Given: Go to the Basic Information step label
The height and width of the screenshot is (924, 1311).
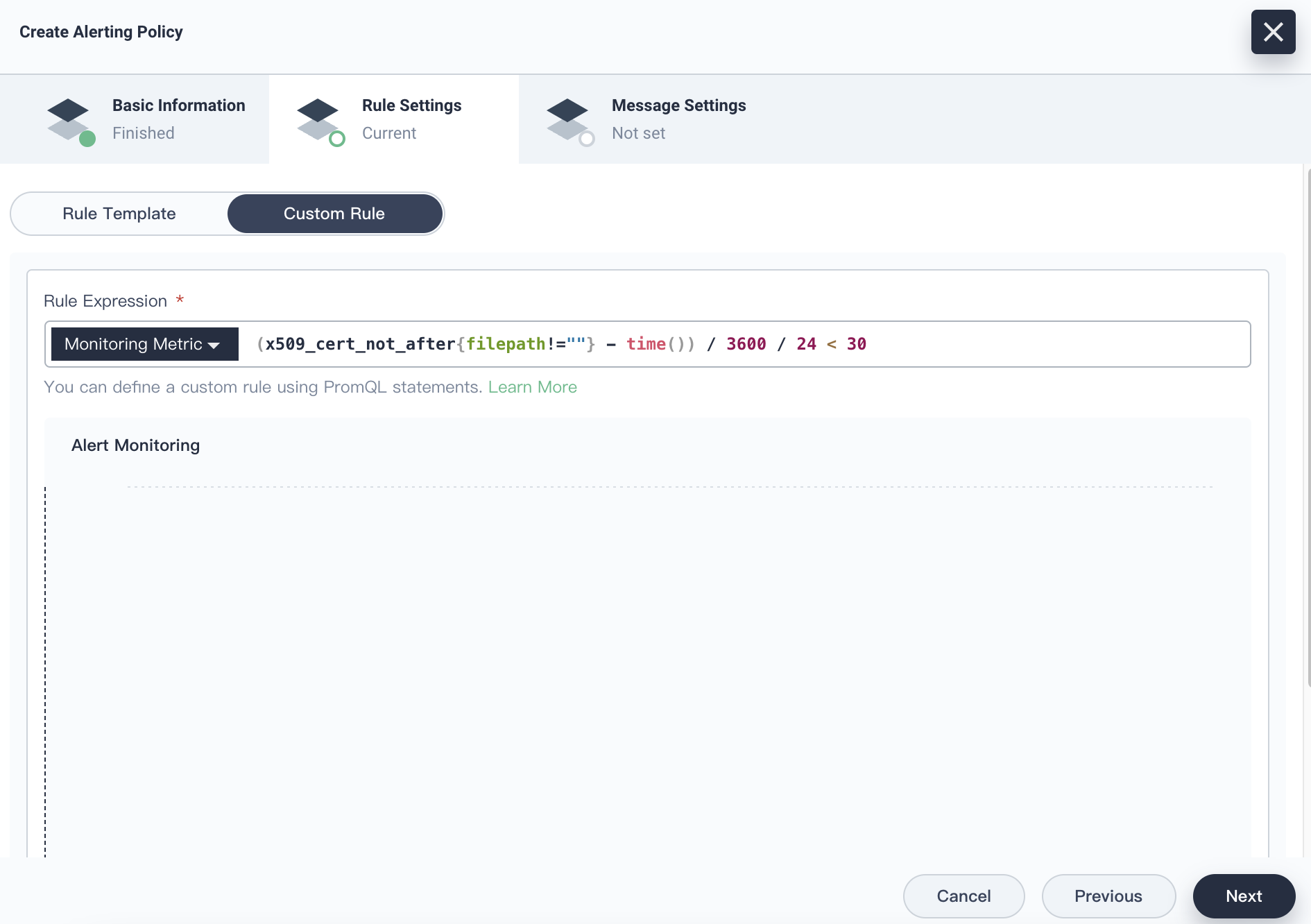Looking at the screenshot, I should [x=178, y=105].
